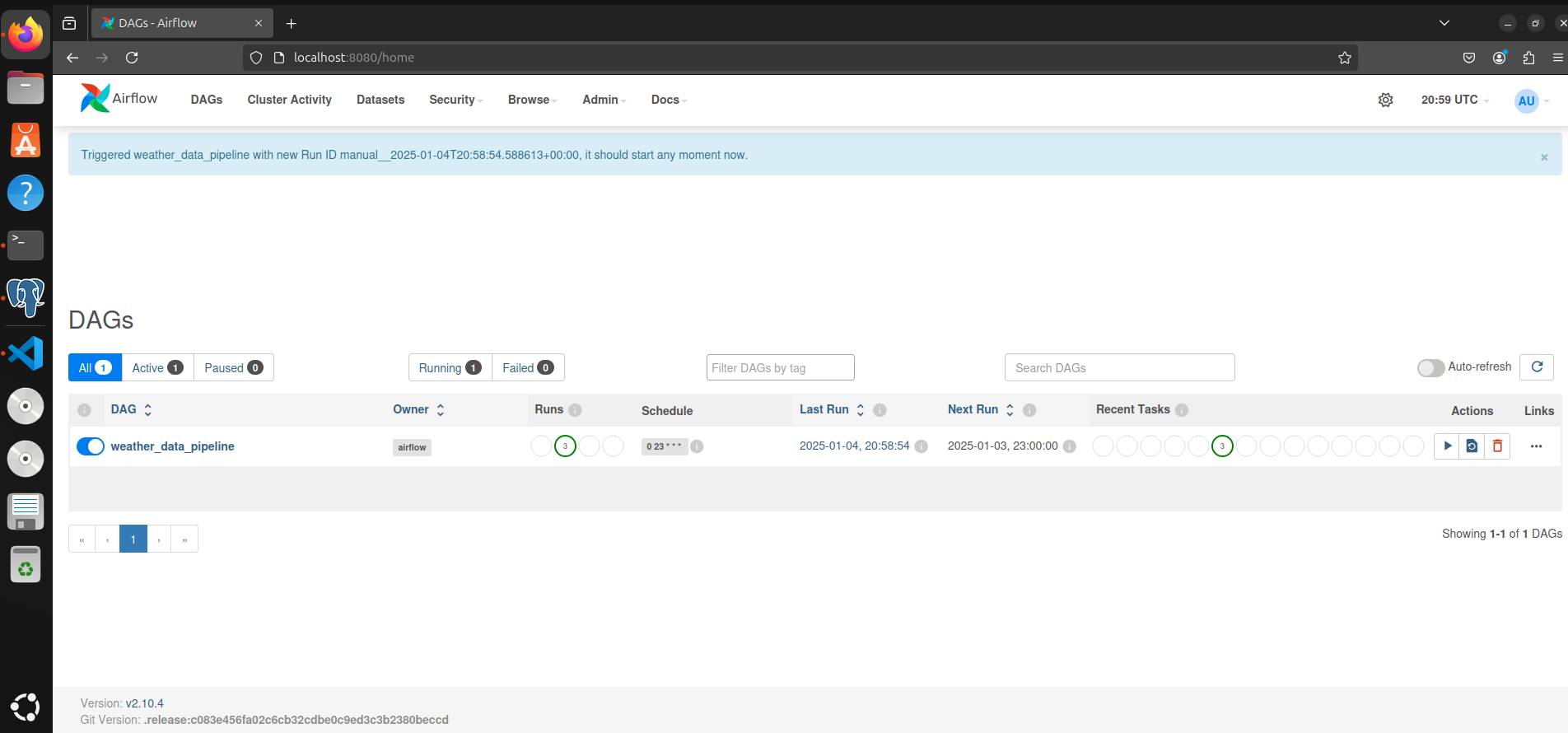This screenshot has width=1568, height=733.
Task: Select the Paused DAGs filter tab
Action: pyautogui.click(x=234, y=367)
